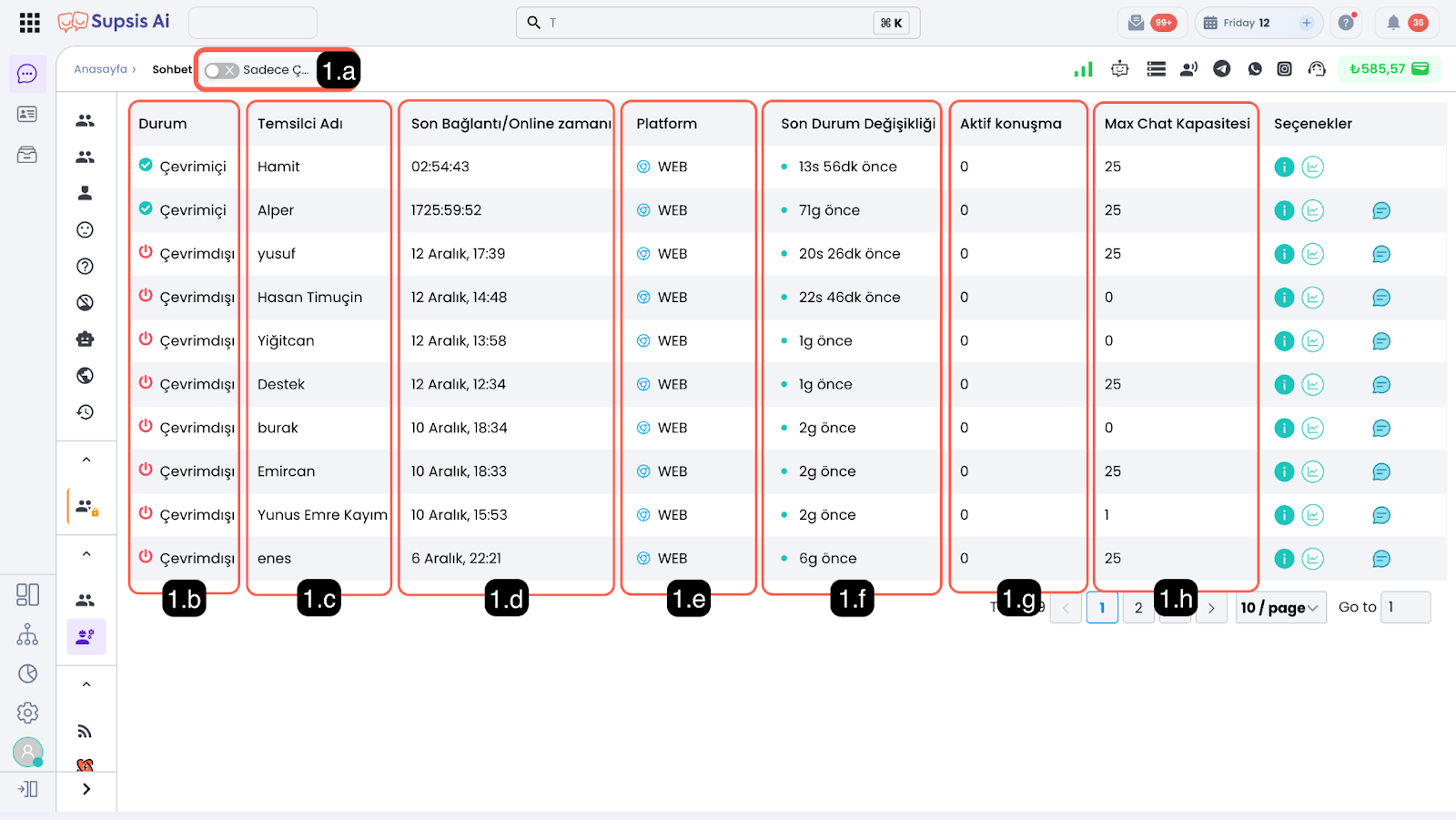Open the notification bell icon
This screenshot has width=1456, height=820.
[x=1392, y=23]
